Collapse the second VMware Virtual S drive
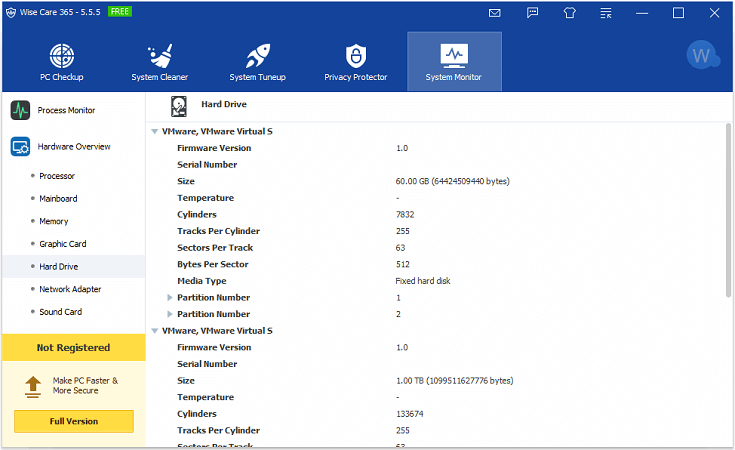Viewport: 735px width, 450px height. [x=155, y=331]
